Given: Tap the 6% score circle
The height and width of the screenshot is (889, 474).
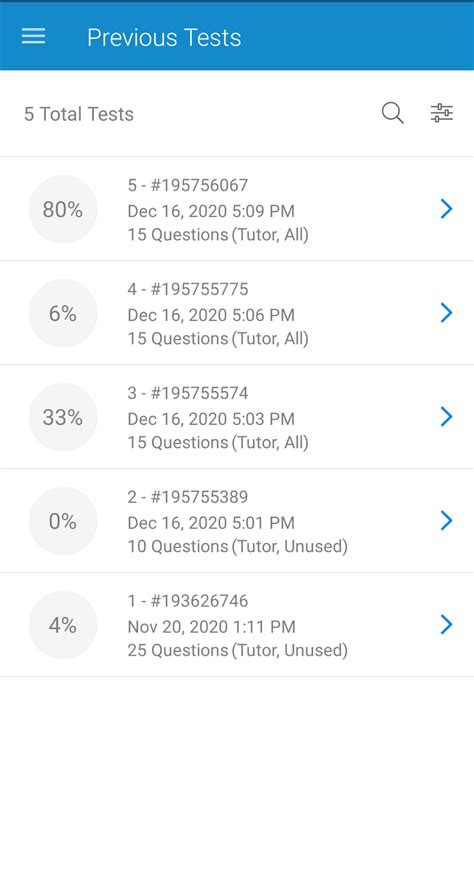Looking at the screenshot, I should (x=63, y=313).
